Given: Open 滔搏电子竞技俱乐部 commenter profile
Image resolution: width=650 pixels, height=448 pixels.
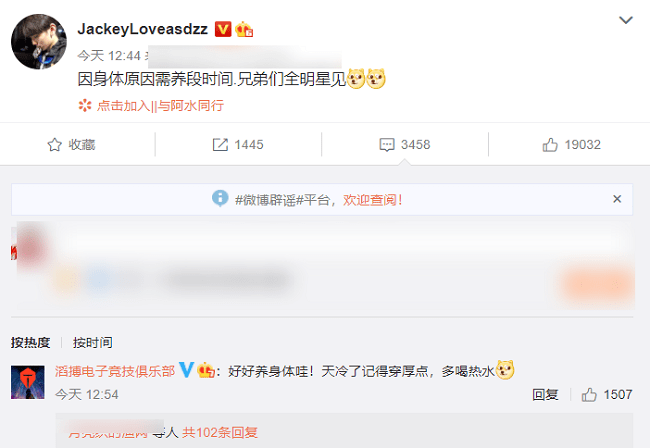Looking at the screenshot, I should coord(115,371).
